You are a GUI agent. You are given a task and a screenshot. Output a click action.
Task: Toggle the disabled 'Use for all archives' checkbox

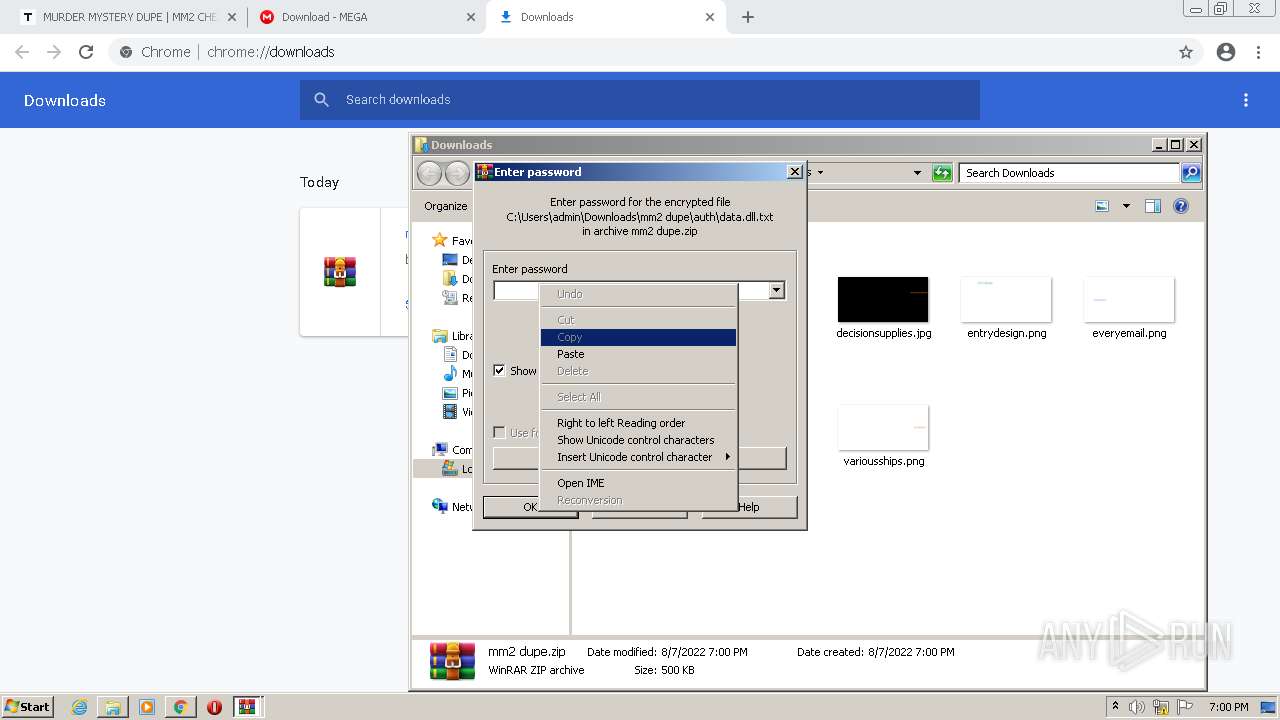499,432
